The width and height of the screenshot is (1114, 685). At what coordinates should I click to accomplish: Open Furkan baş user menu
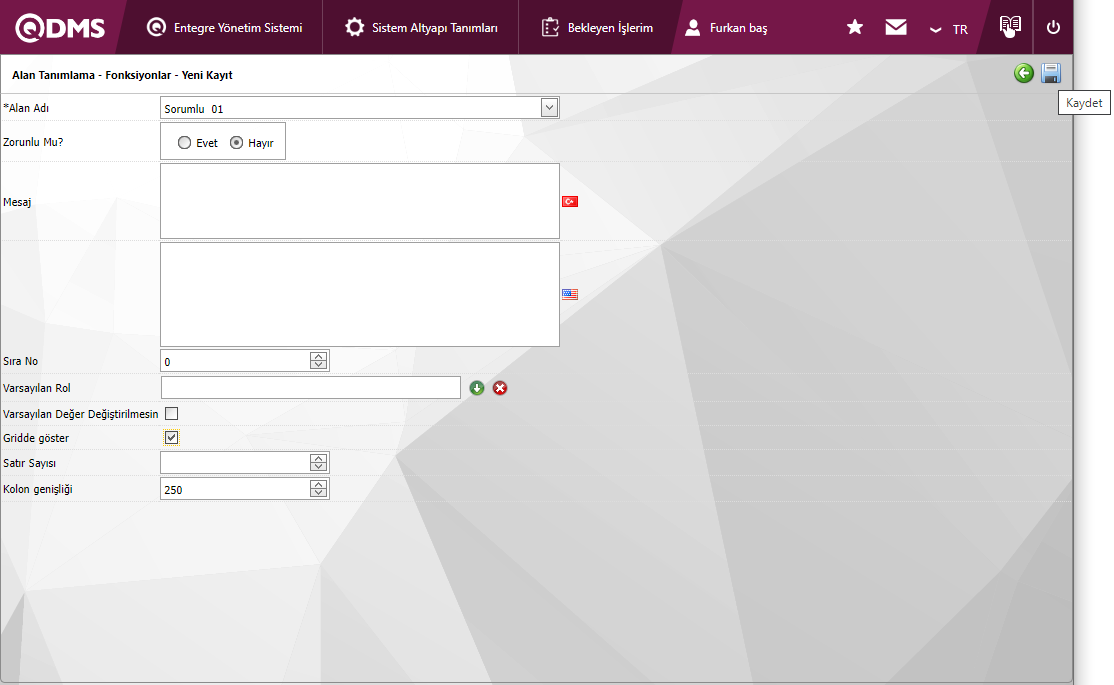(x=725, y=28)
